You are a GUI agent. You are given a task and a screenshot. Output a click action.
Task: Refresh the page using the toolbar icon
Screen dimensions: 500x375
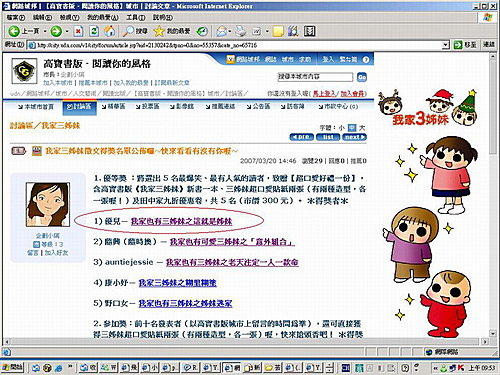(x=94, y=31)
